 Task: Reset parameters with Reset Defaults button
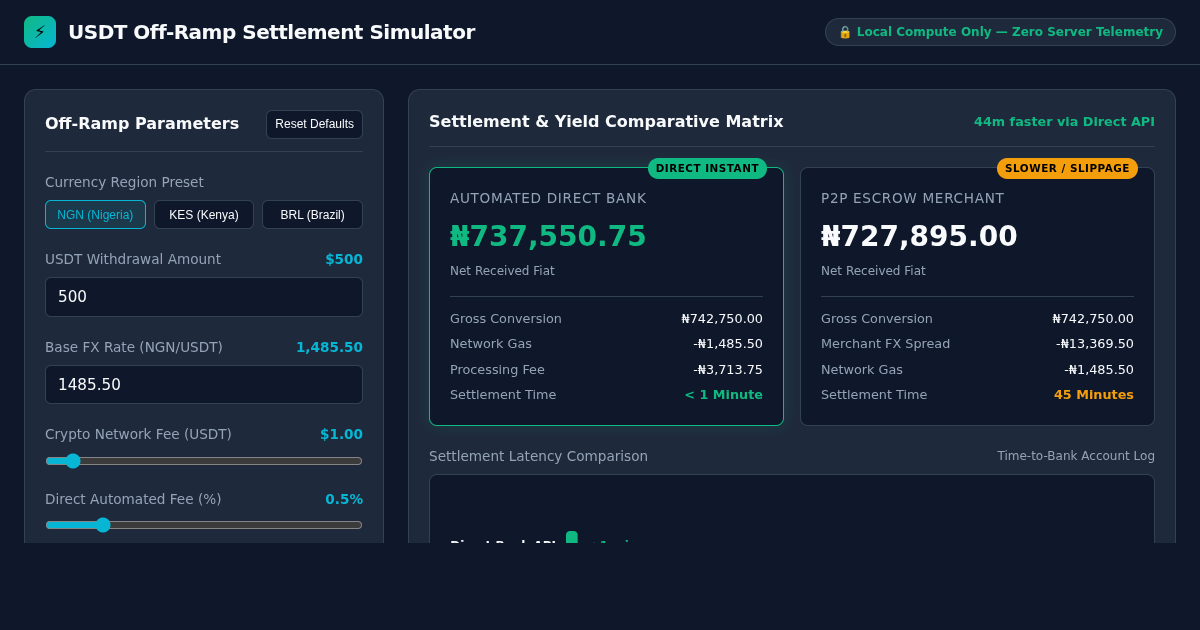[x=314, y=124]
